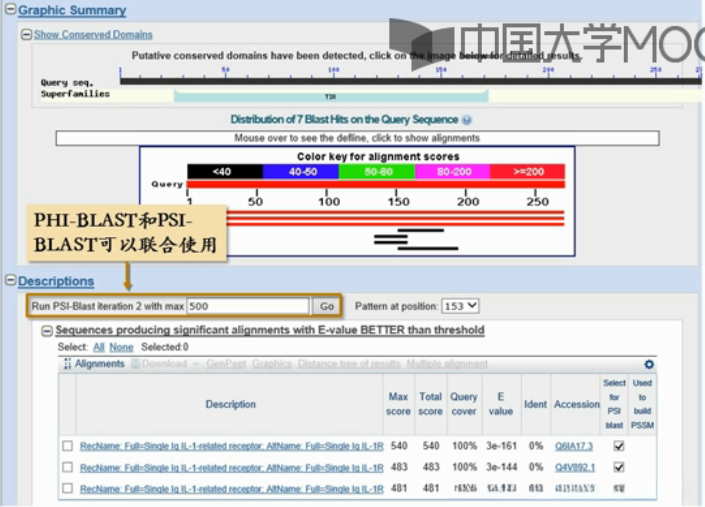The height and width of the screenshot is (507, 705).
Task: Click the E value 3e-144 cell
Action: pyautogui.click(x=501, y=467)
